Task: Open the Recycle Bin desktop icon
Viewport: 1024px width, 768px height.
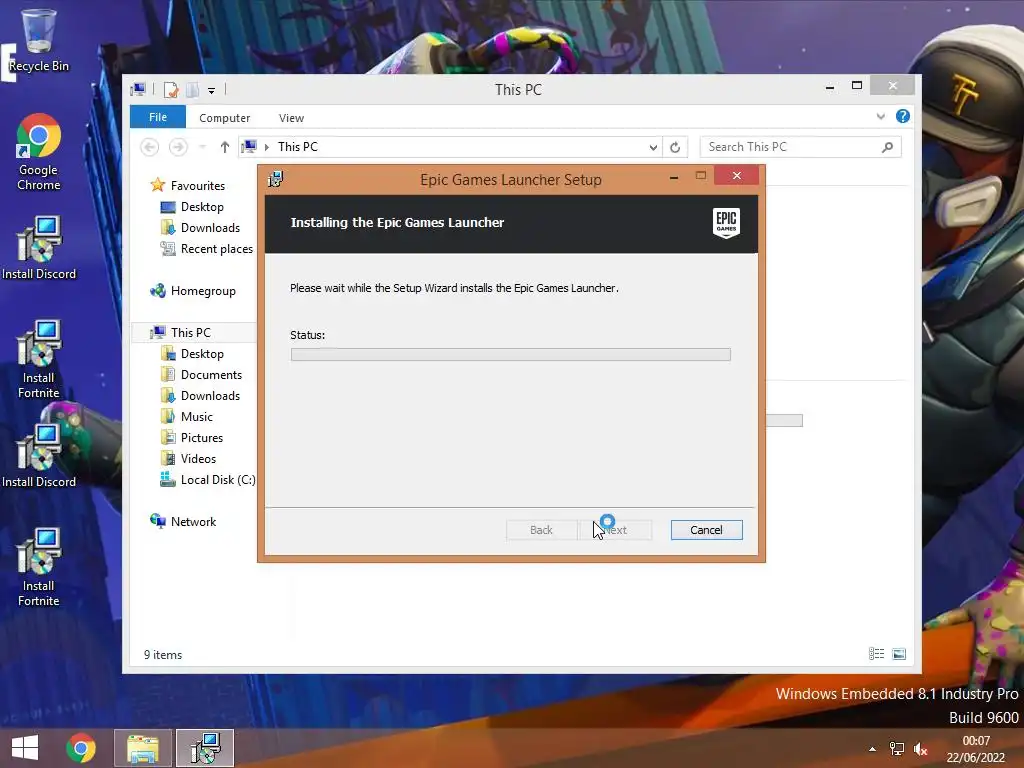Action: tap(38, 39)
